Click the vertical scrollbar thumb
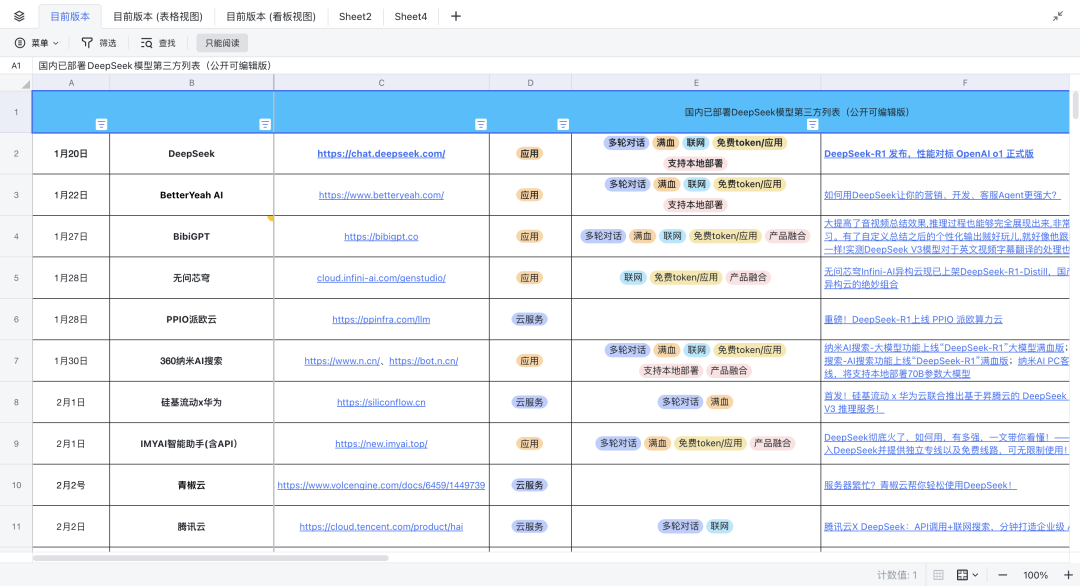Viewport: 1080px width, 586px height. point(1075,105)
